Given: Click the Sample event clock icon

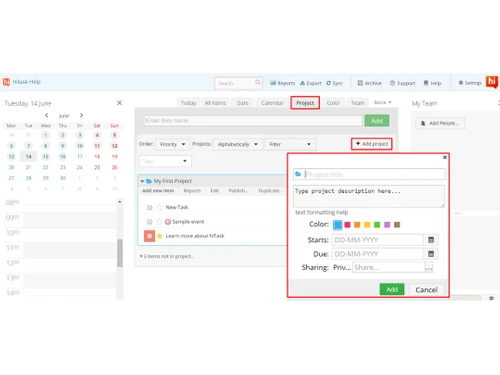Looking at the screenshot, I should 168,222.
